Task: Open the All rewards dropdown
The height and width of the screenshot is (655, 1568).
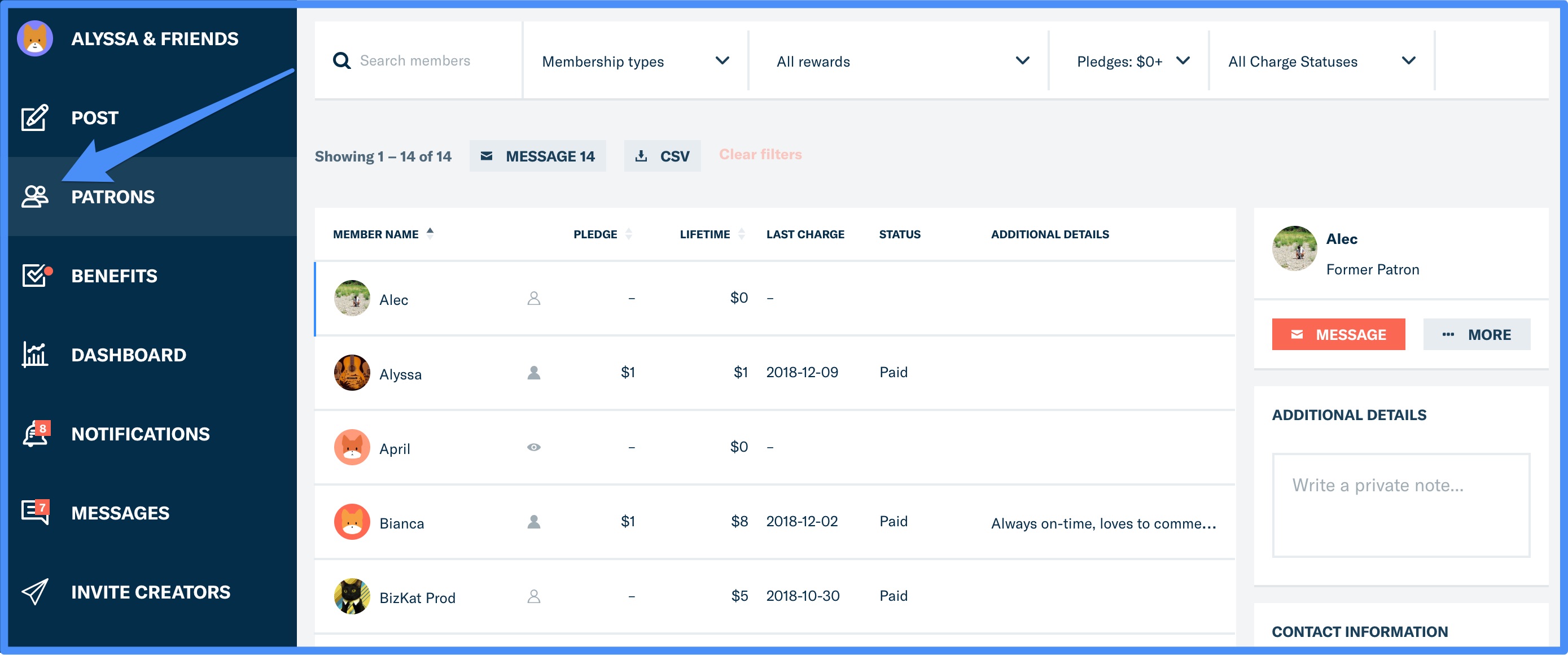Action: pyautogui.click(x=899, y=61)
